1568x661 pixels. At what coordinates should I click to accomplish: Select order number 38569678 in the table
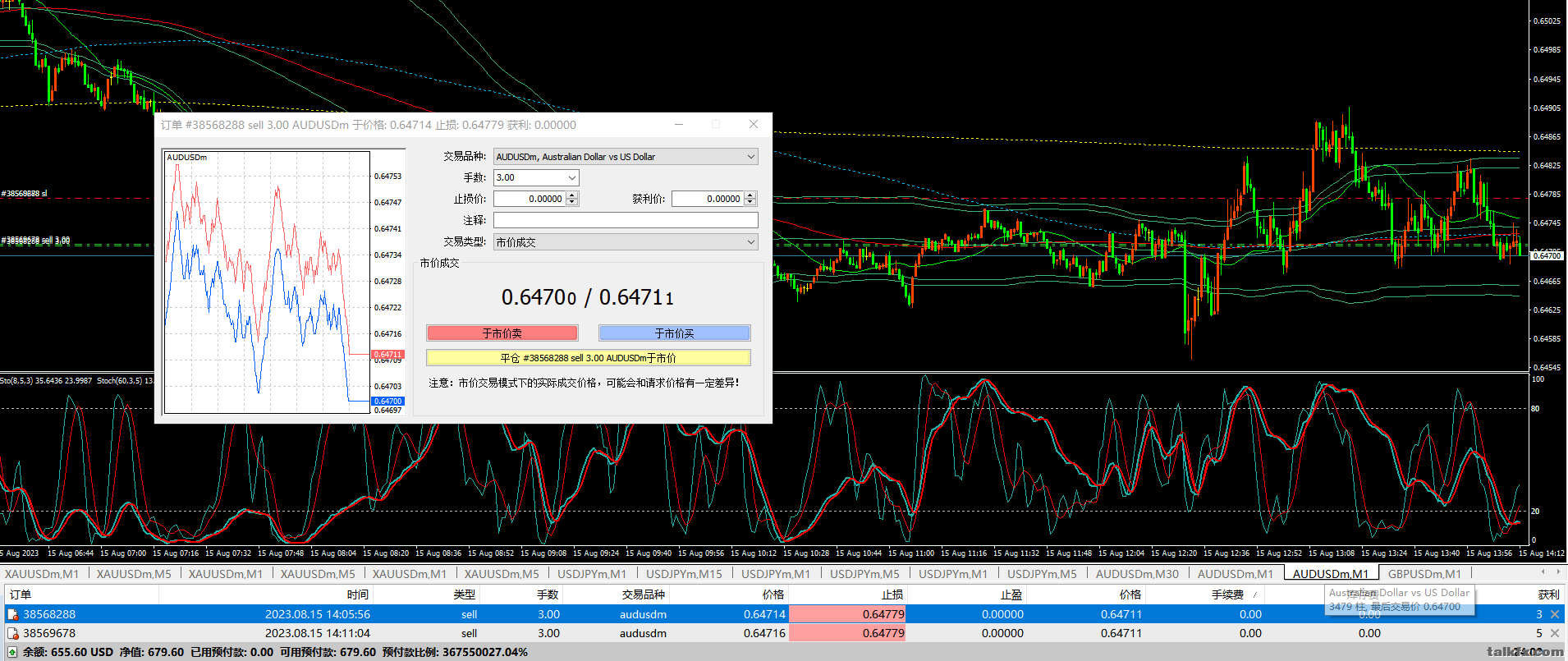49,633
